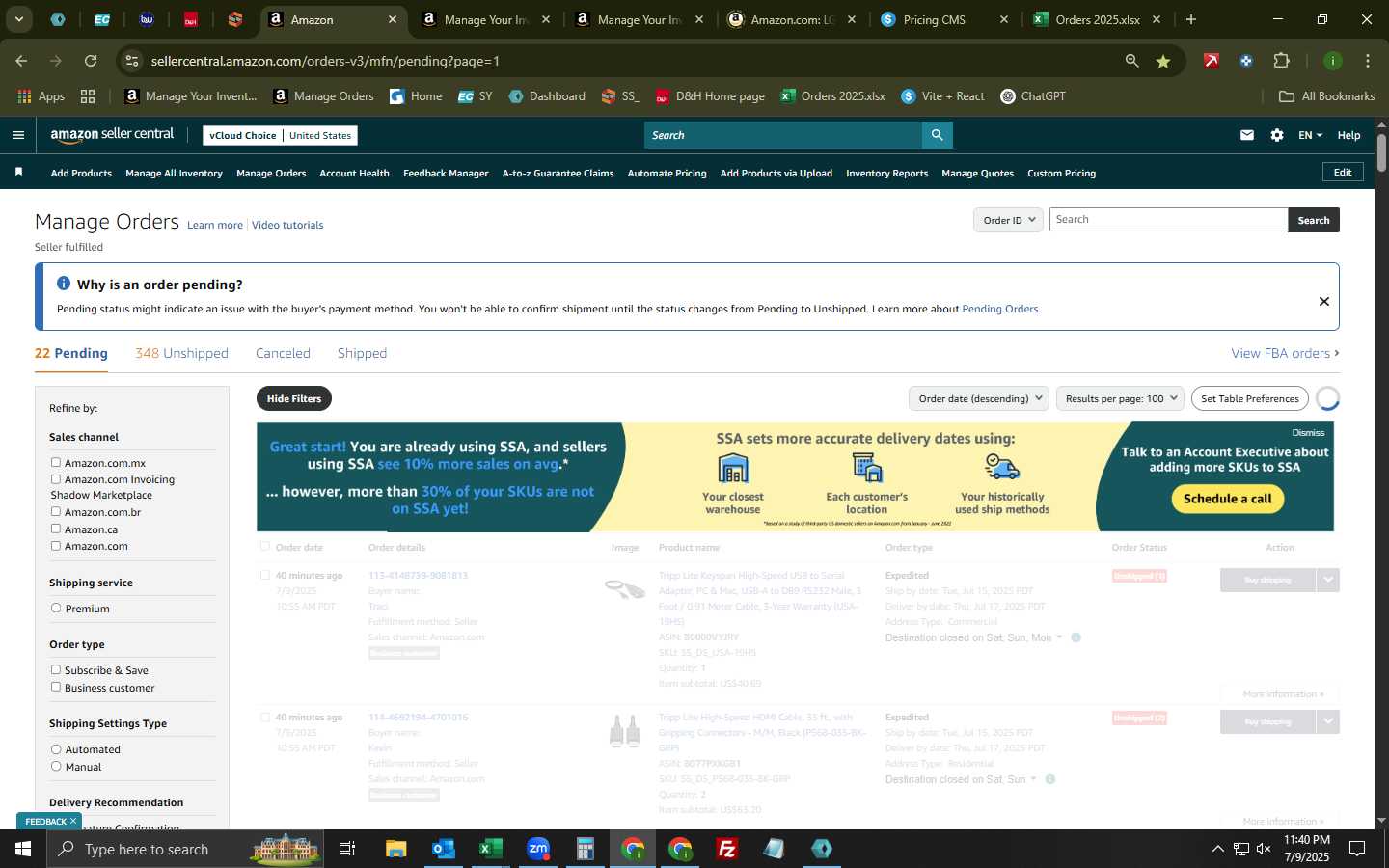Close the pending order info banner
This screenshot has width=1389, height=868.
[x=1324, y=301]
